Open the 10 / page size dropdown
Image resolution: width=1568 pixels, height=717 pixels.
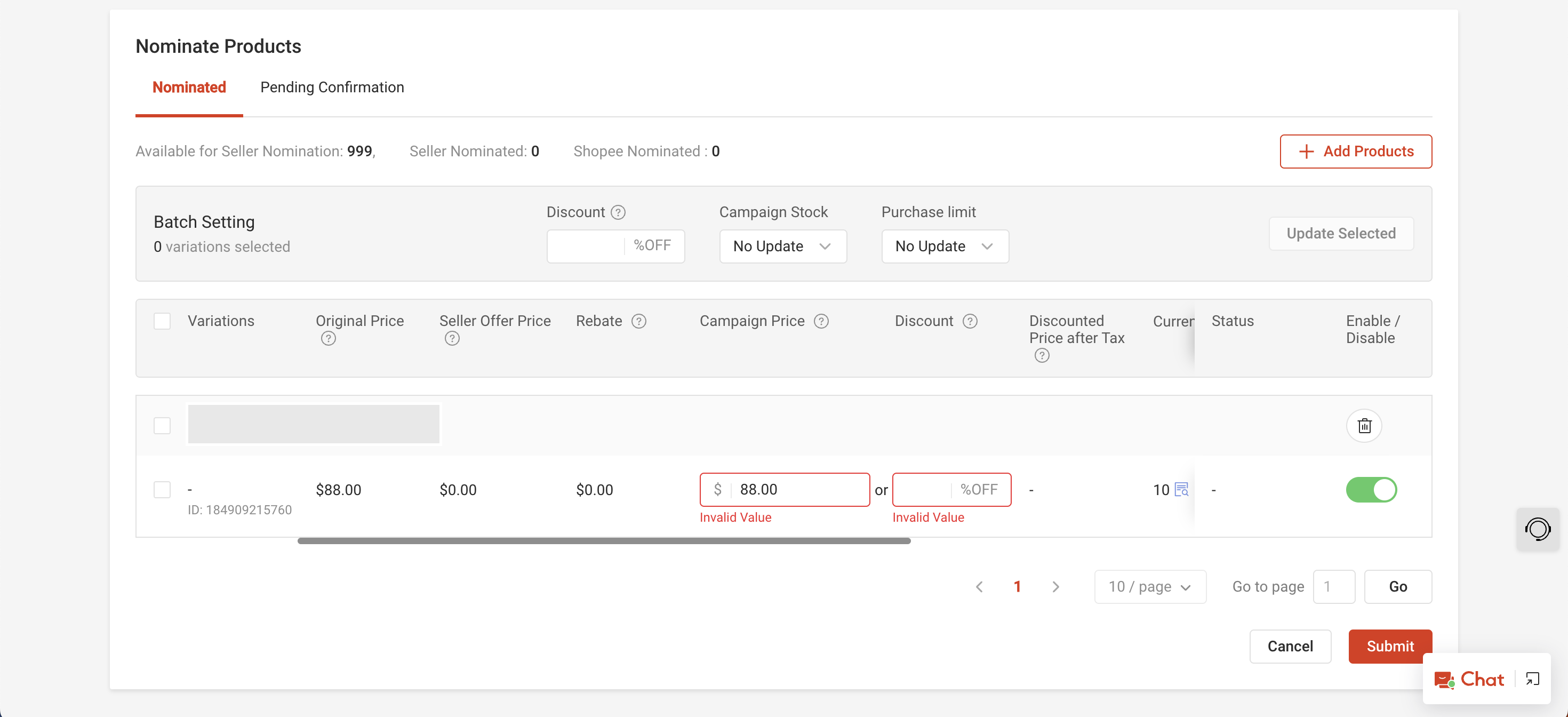1149,586
